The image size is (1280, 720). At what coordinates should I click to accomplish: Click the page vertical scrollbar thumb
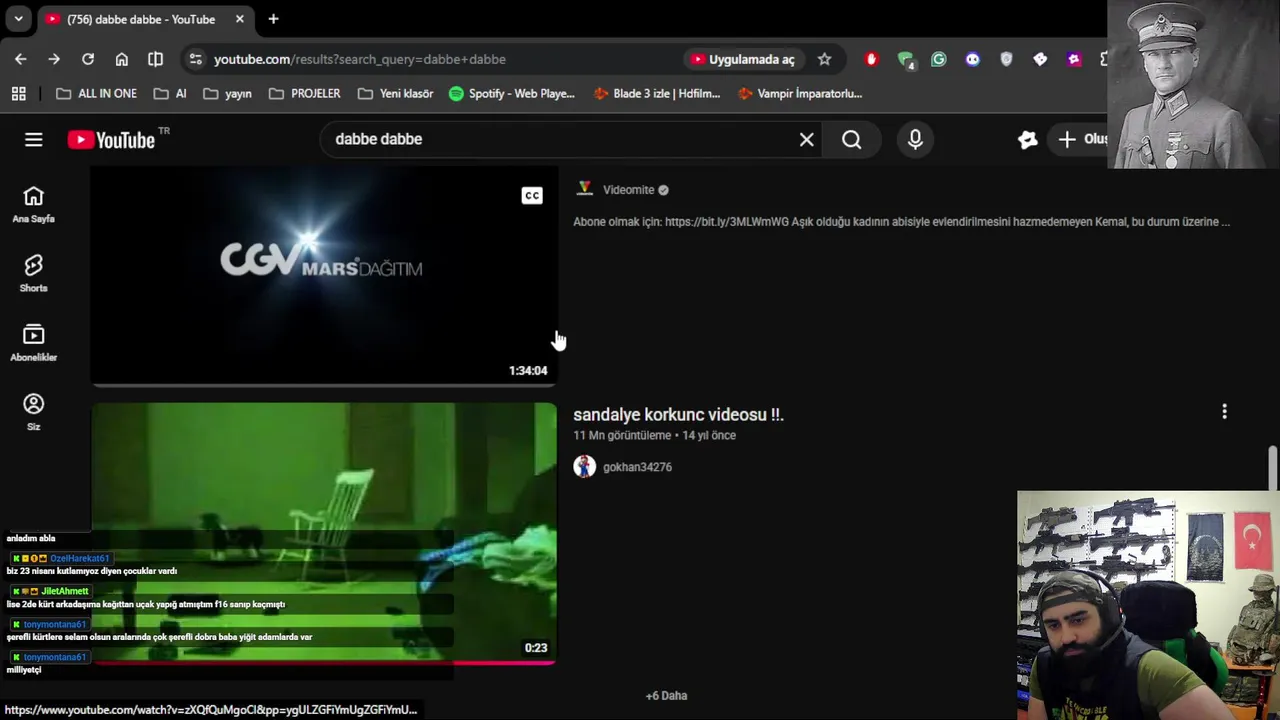(x=1272, y=470)
